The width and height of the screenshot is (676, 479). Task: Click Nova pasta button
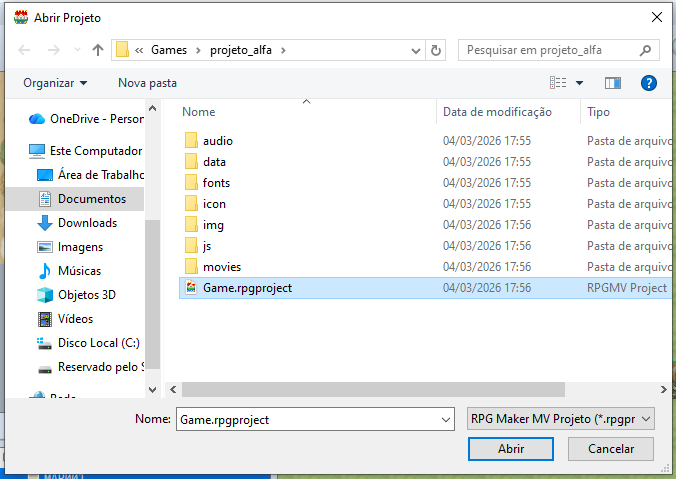147,83
